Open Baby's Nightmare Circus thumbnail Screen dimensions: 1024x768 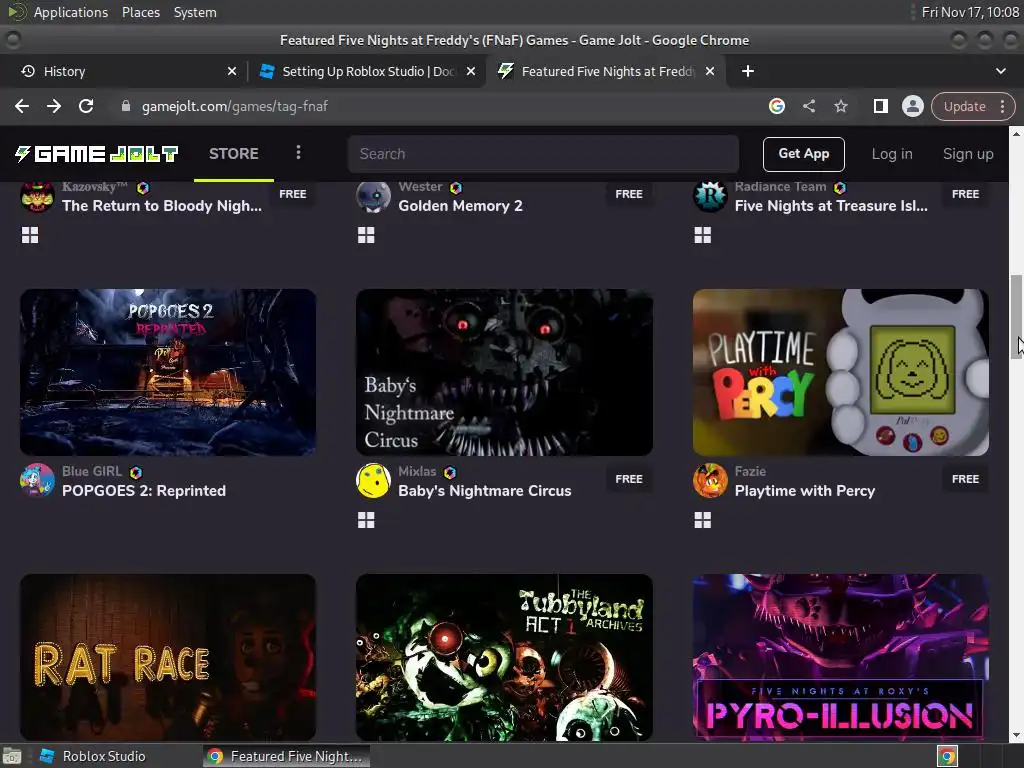point(504,372)
